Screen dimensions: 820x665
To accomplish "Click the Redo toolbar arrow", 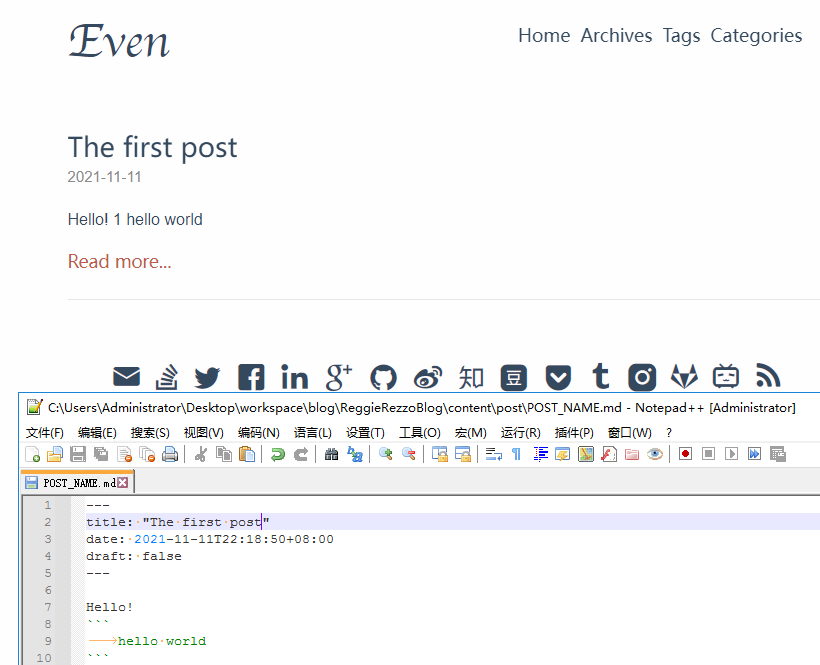I will coord(301,454).
